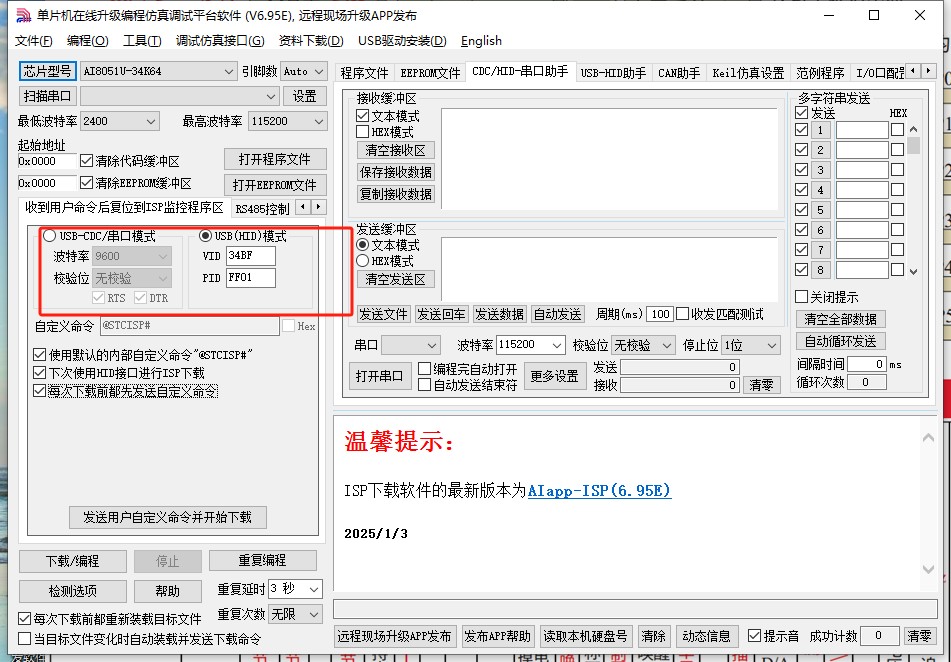Open the RS485控制 tab
The image size is (951, 662).
coord(262,209)
